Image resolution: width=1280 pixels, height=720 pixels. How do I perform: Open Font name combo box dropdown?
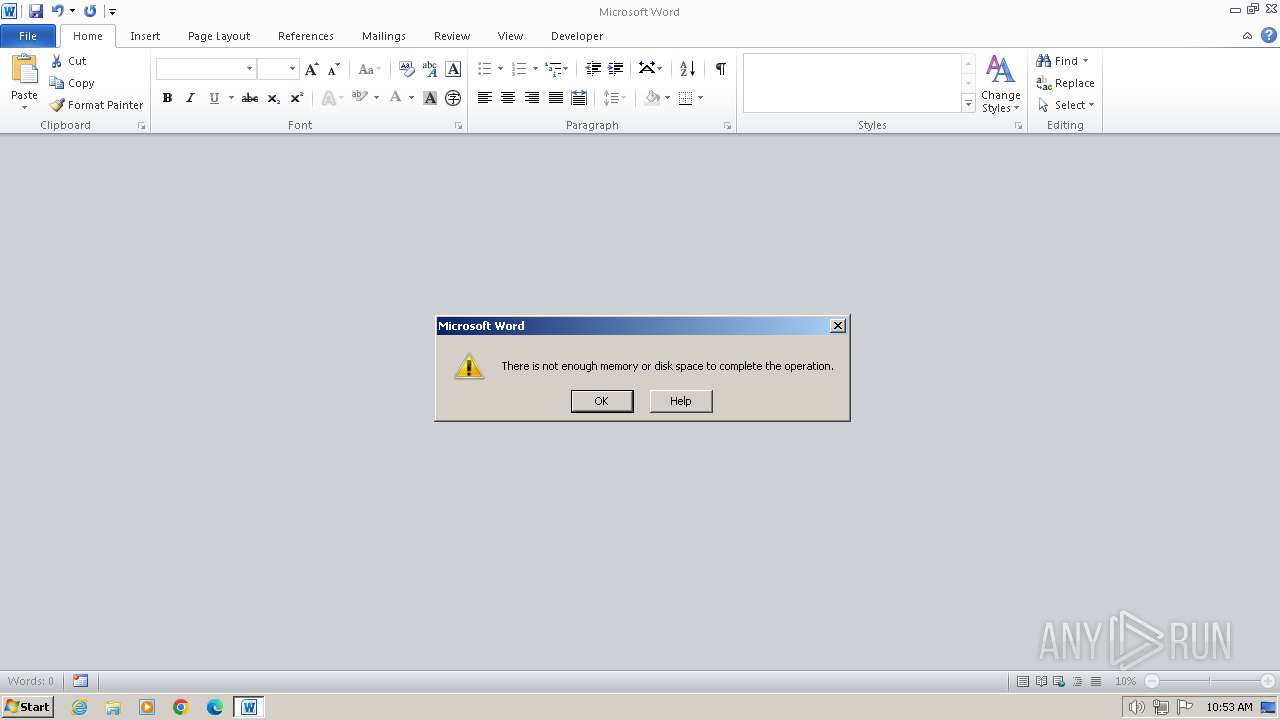tap(249, 69)
